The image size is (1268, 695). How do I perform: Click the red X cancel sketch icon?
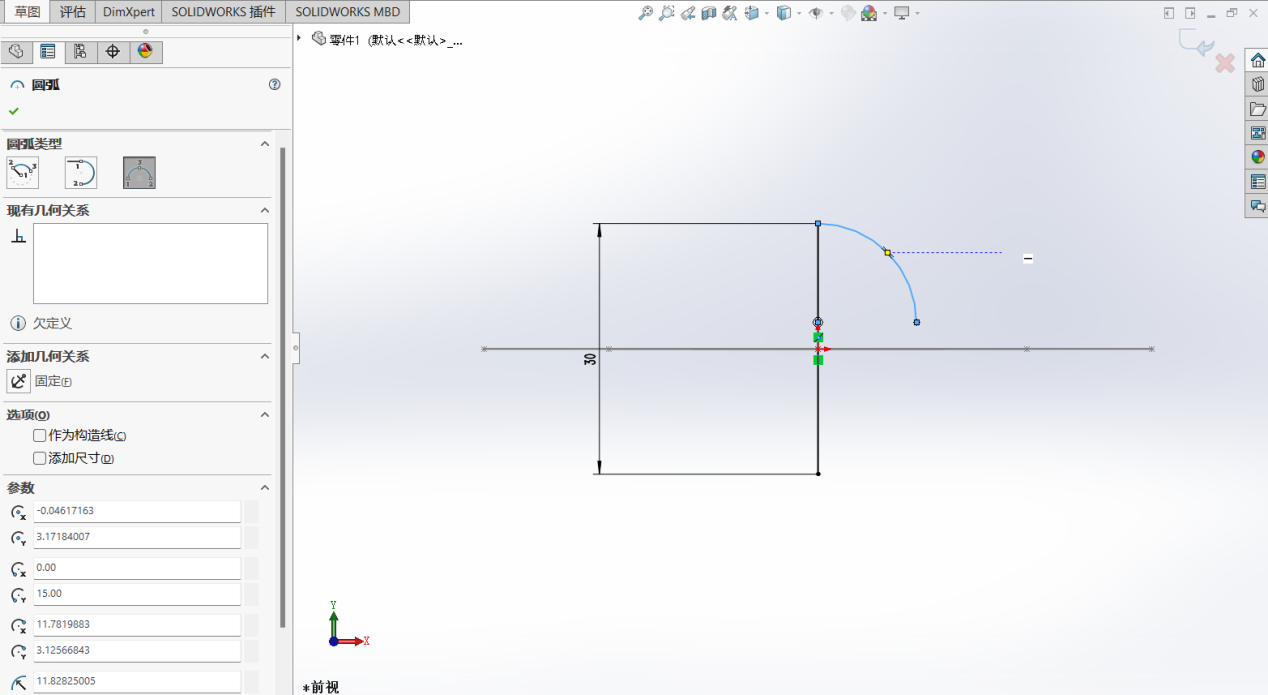coord(1225,63)
